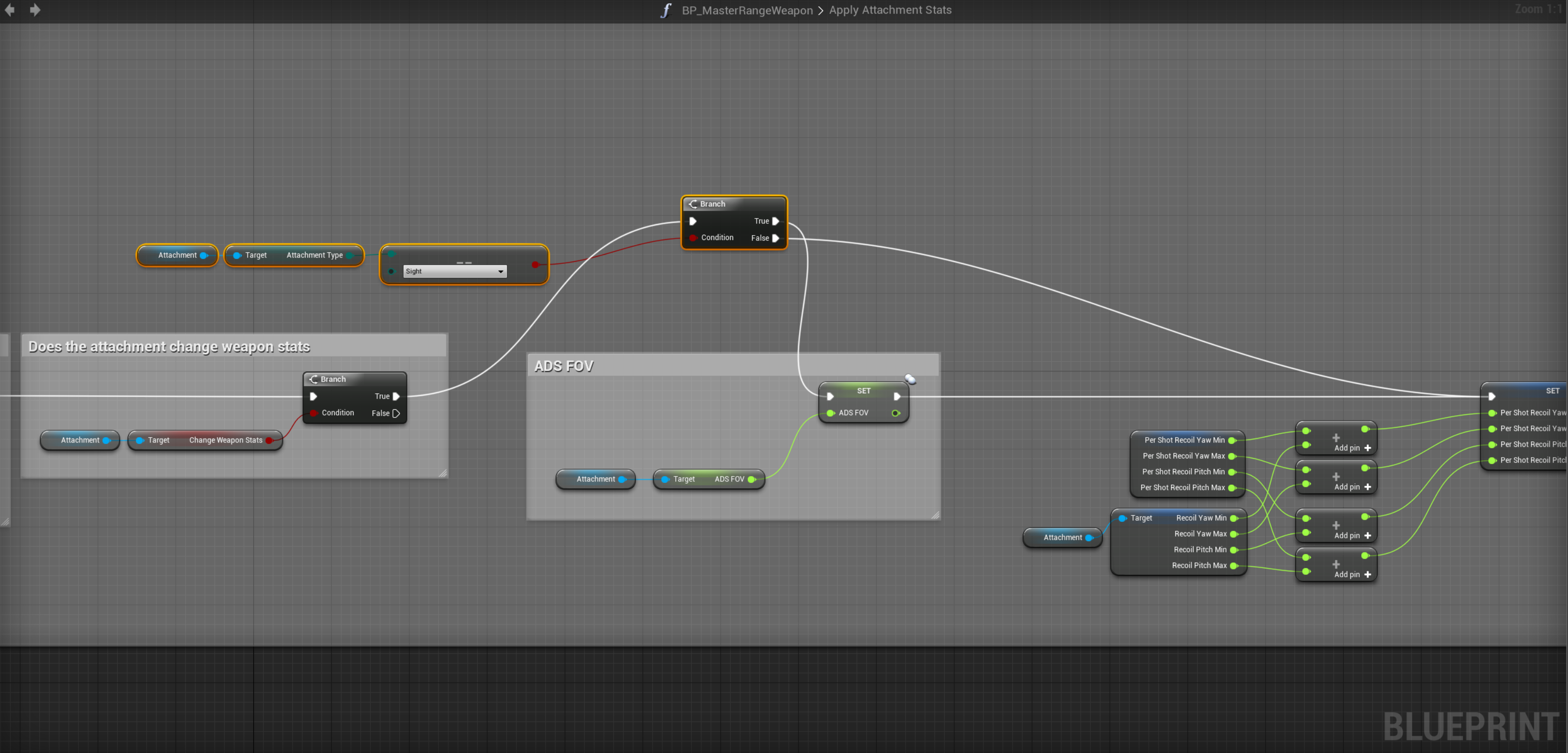Click the Per Shot Recoil Yaw Min getter pin
The image size is (1568, 753).
click(x=1232, y=441)
